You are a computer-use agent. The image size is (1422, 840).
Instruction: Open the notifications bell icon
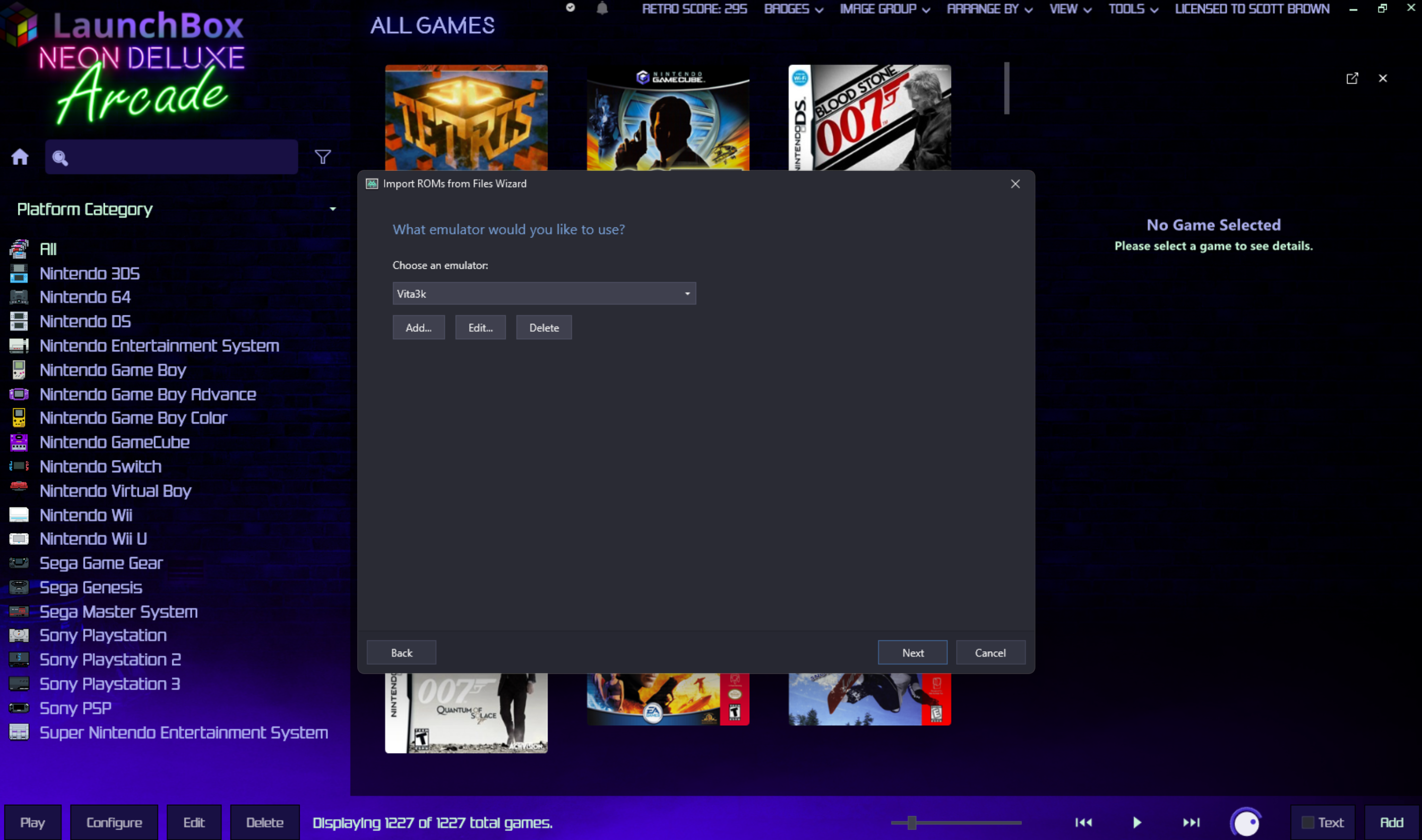(x=602, y=8)
